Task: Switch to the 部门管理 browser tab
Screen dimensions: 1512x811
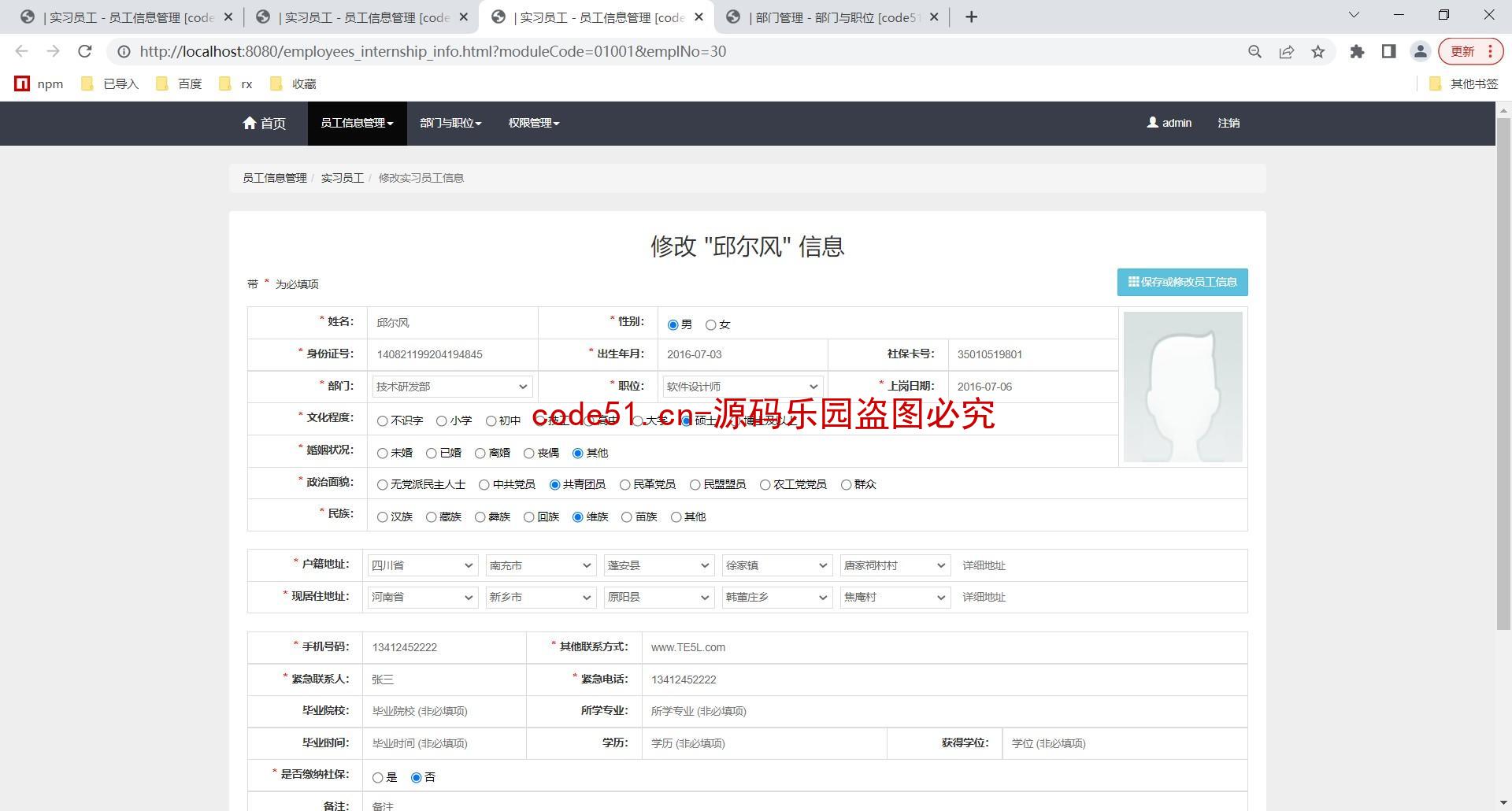Action: pyautogui.click(x=831, y=17)
